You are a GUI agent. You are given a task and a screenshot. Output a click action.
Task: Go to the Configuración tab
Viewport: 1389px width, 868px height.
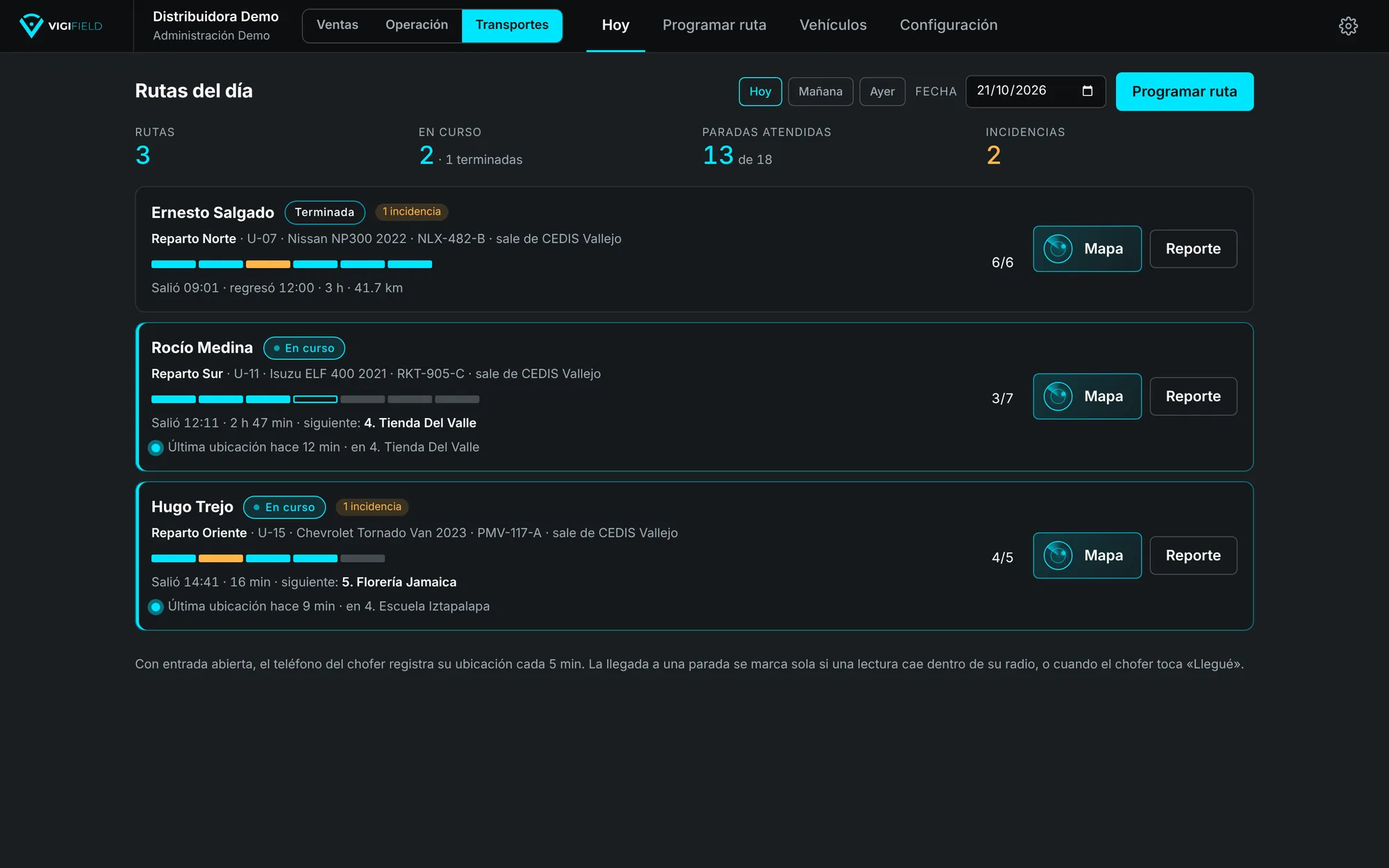[949, 25]
